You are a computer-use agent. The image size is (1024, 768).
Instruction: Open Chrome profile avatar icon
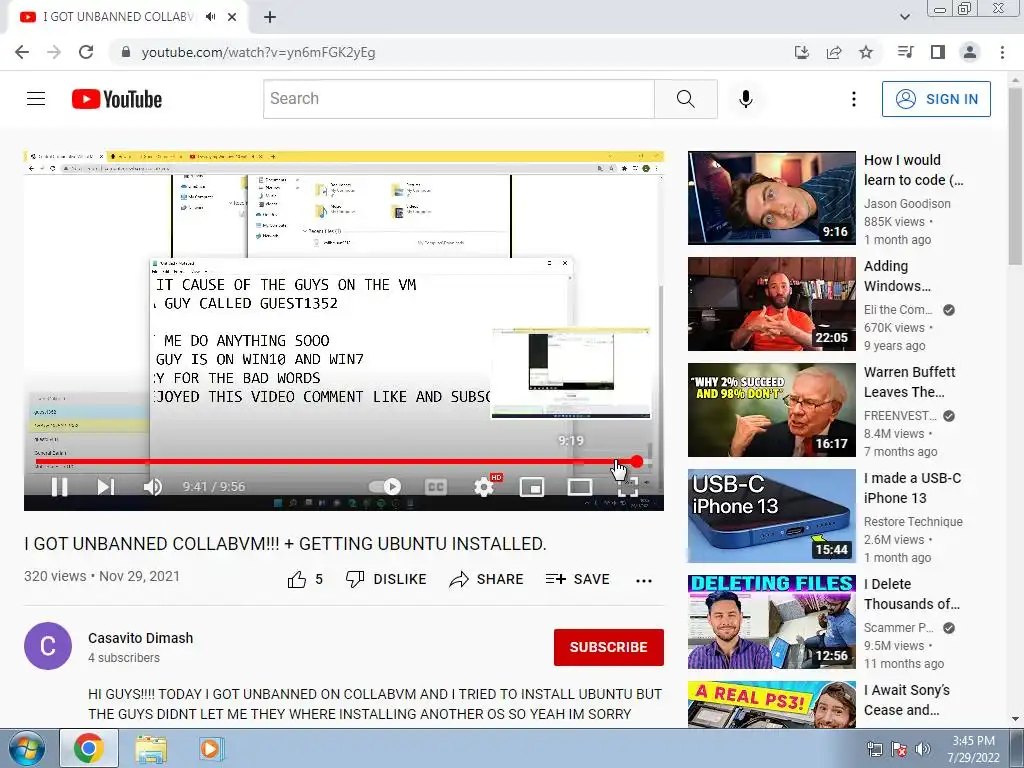tap(970, 52)
